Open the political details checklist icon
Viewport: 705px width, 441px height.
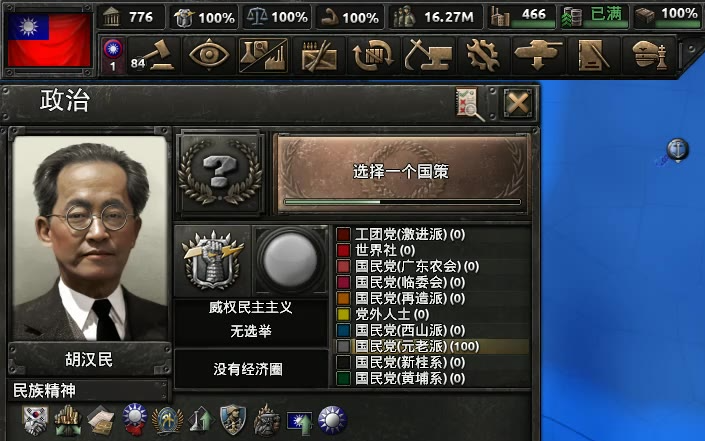click(x=470, y=104)
